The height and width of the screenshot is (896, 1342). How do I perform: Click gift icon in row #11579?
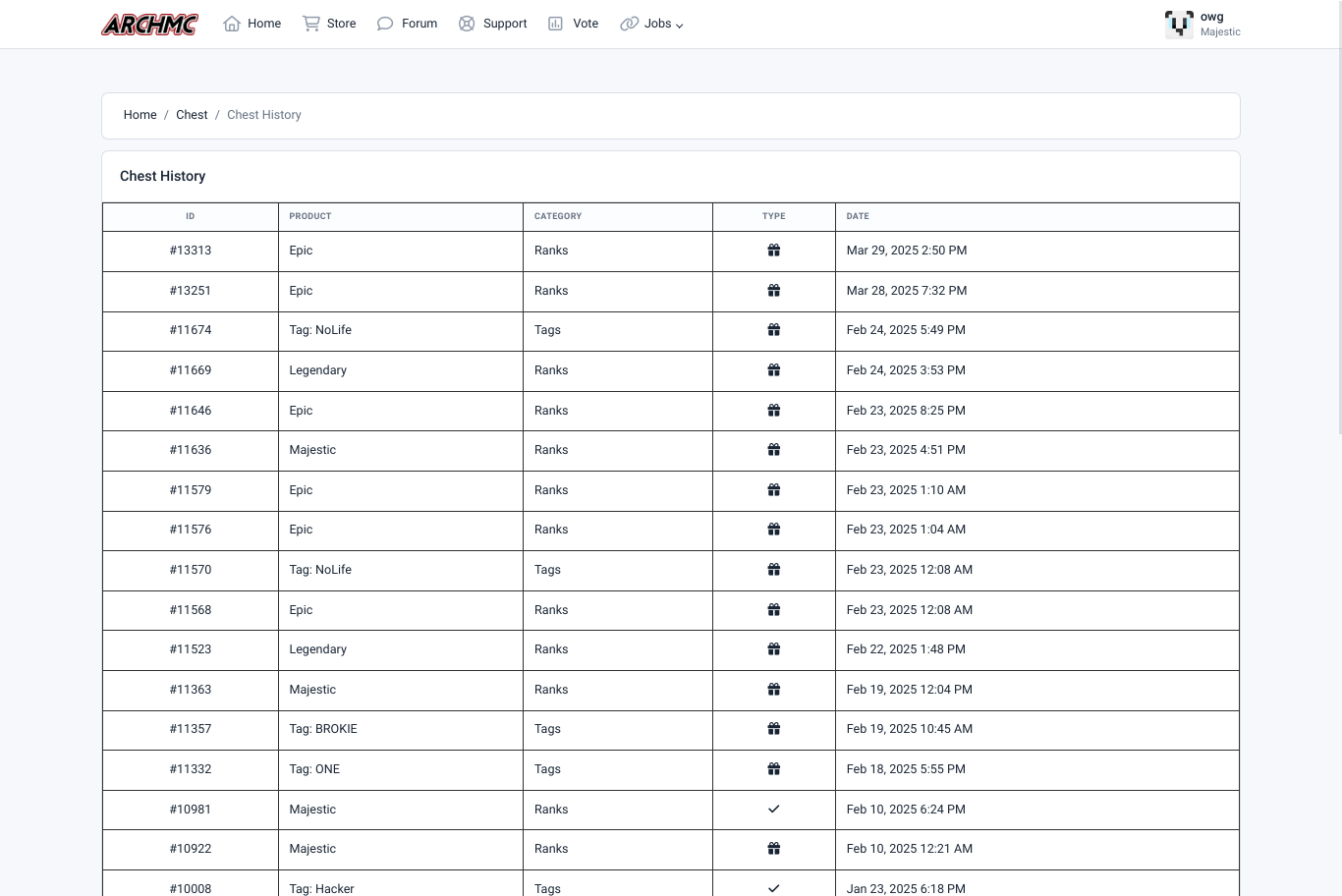pos(774,490)
